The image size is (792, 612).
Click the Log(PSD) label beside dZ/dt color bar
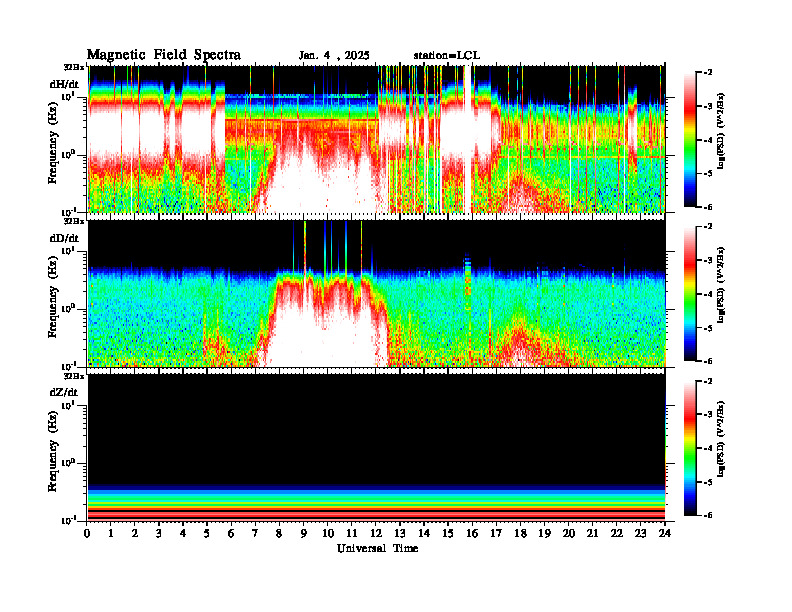(x=721, y=439)
